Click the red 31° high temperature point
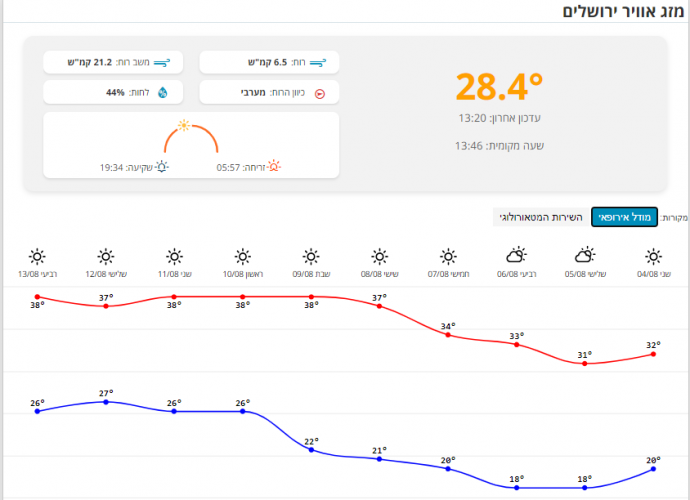 pyautogui.click(x=584, y=363)
